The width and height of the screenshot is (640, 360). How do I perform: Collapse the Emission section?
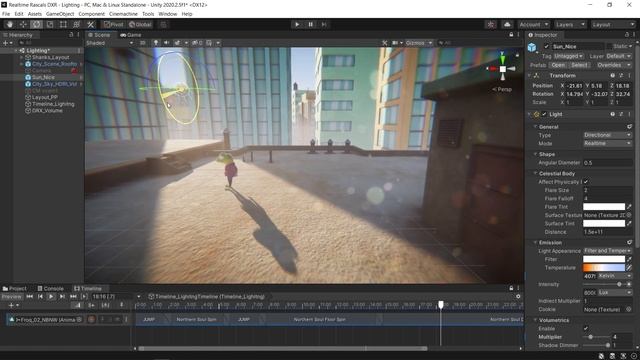[536, 242]
